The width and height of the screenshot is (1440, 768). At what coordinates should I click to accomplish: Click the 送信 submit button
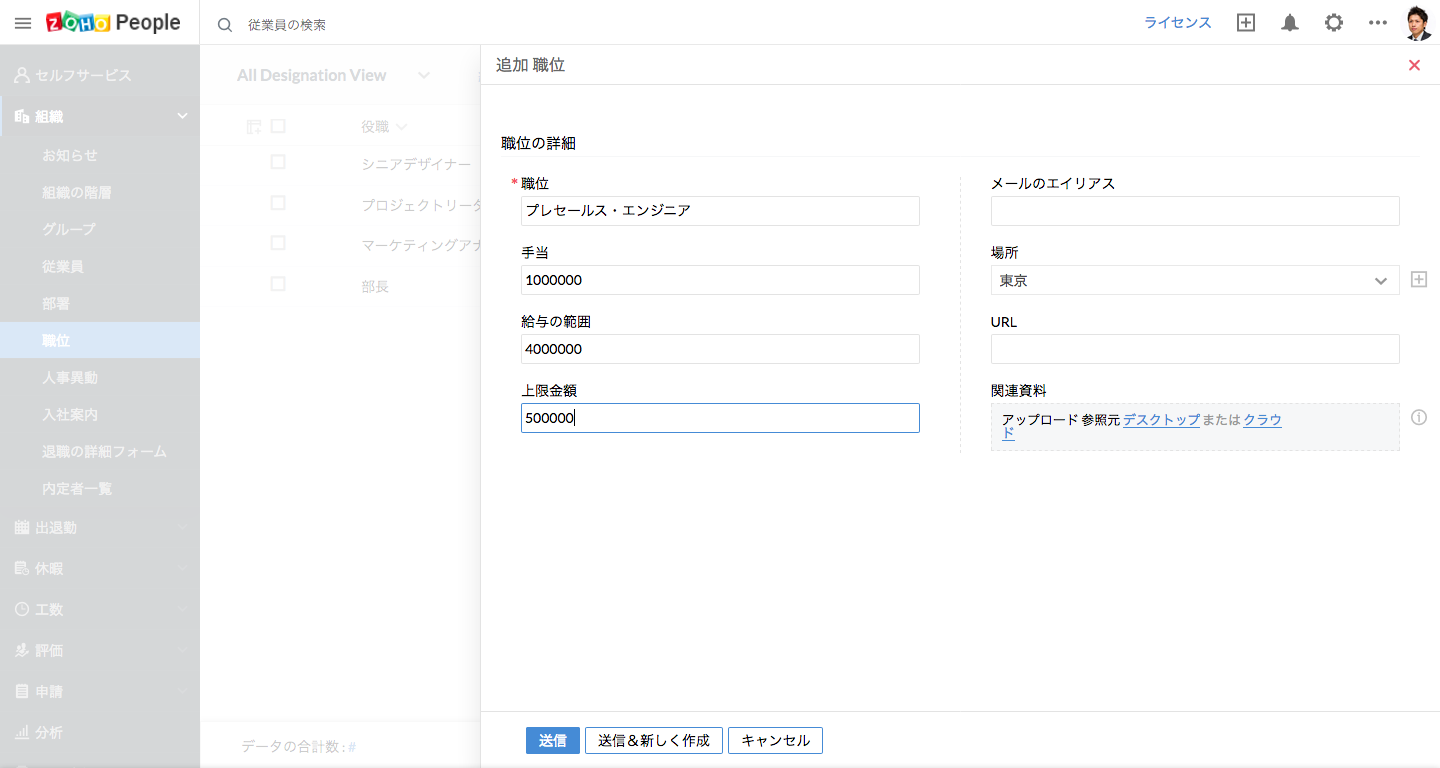pyautogui.click(x=552, y=740)
